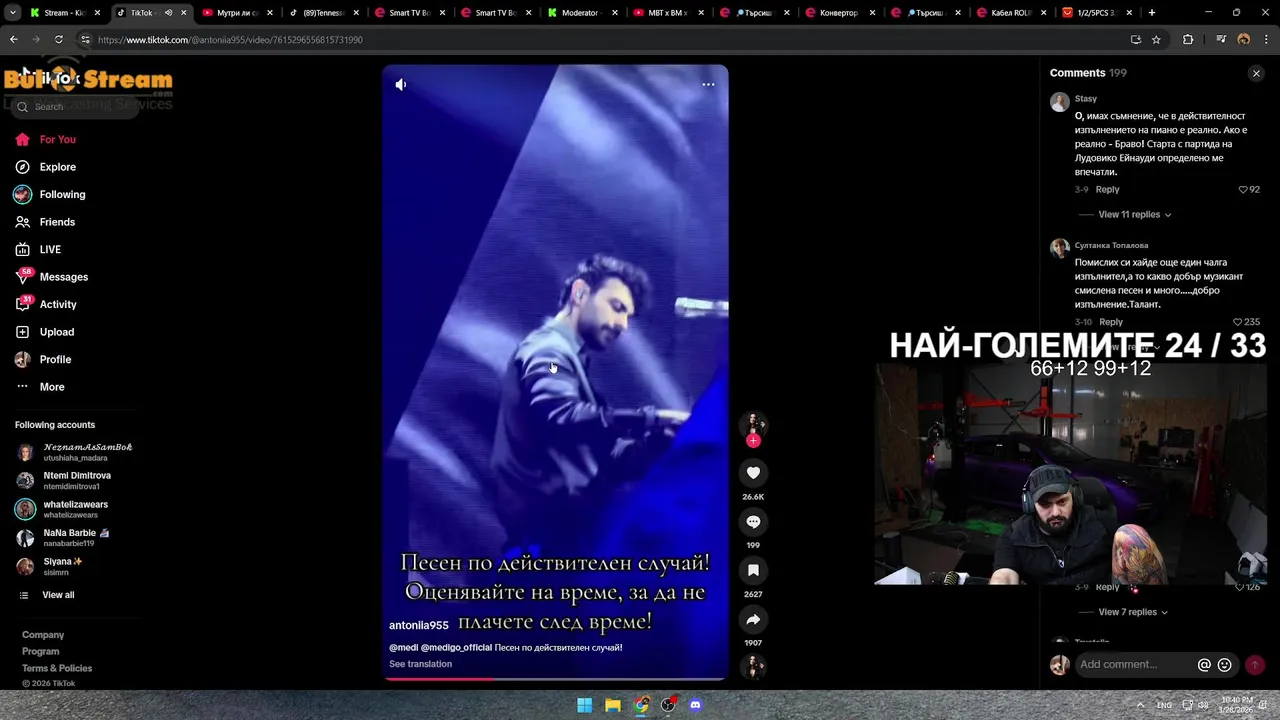Open the spinning music disc thumbnail

tap(753, 666)
